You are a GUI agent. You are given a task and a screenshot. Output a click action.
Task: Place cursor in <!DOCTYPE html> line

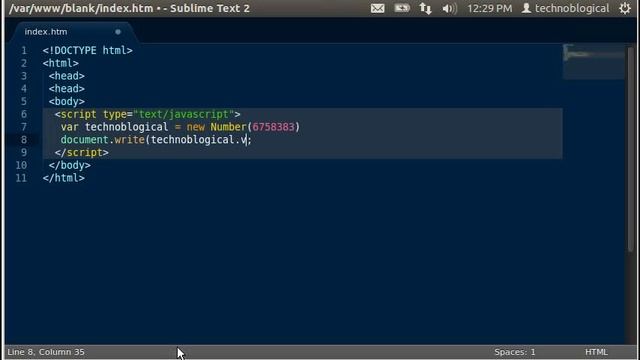[87, 51]
